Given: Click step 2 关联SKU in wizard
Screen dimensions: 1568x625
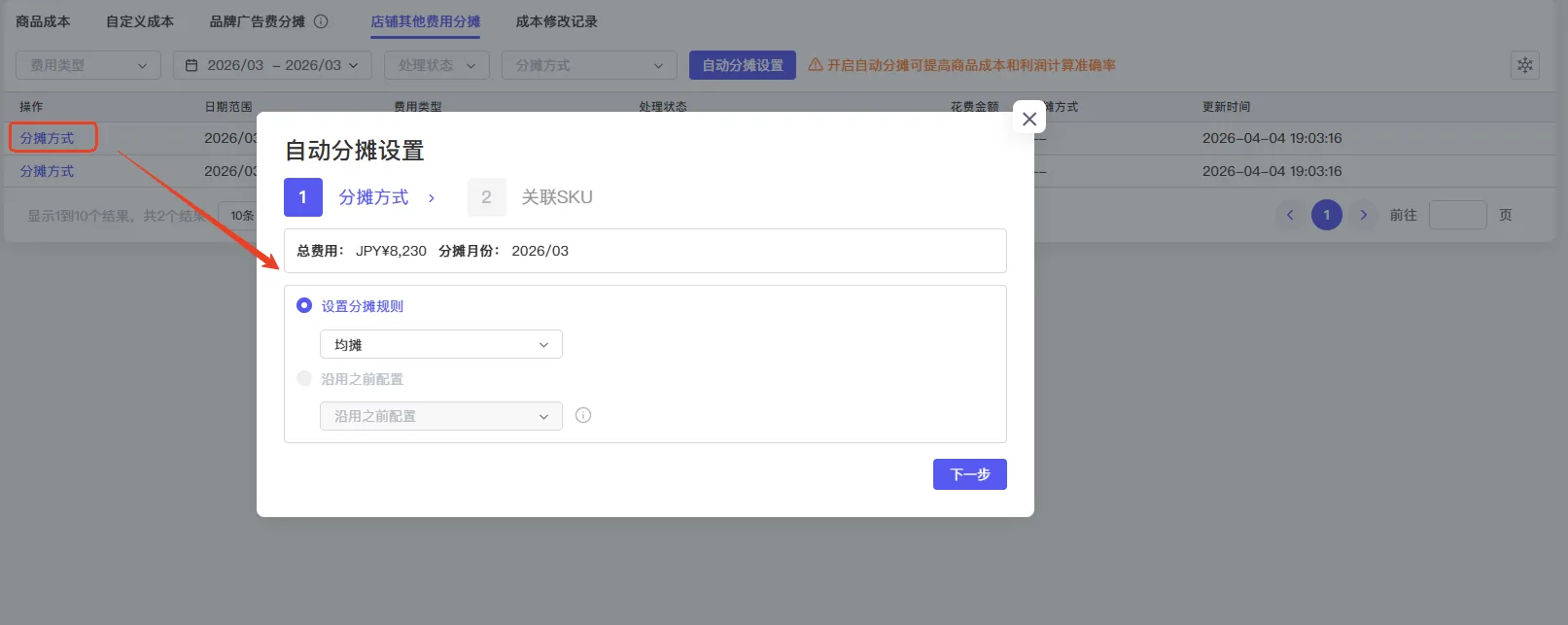Looking at the screenshot, I should pos(531,197).
